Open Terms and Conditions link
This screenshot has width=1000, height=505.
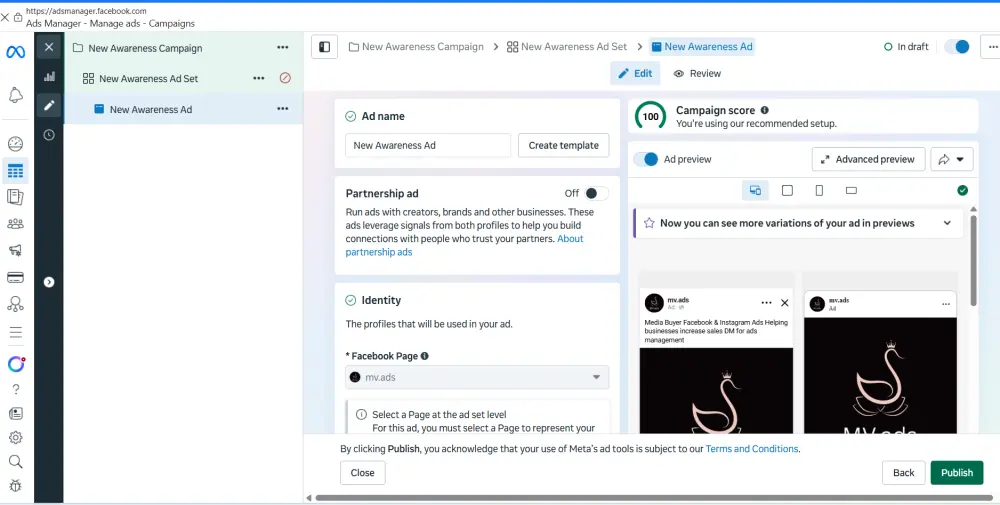tap(752, 449)
